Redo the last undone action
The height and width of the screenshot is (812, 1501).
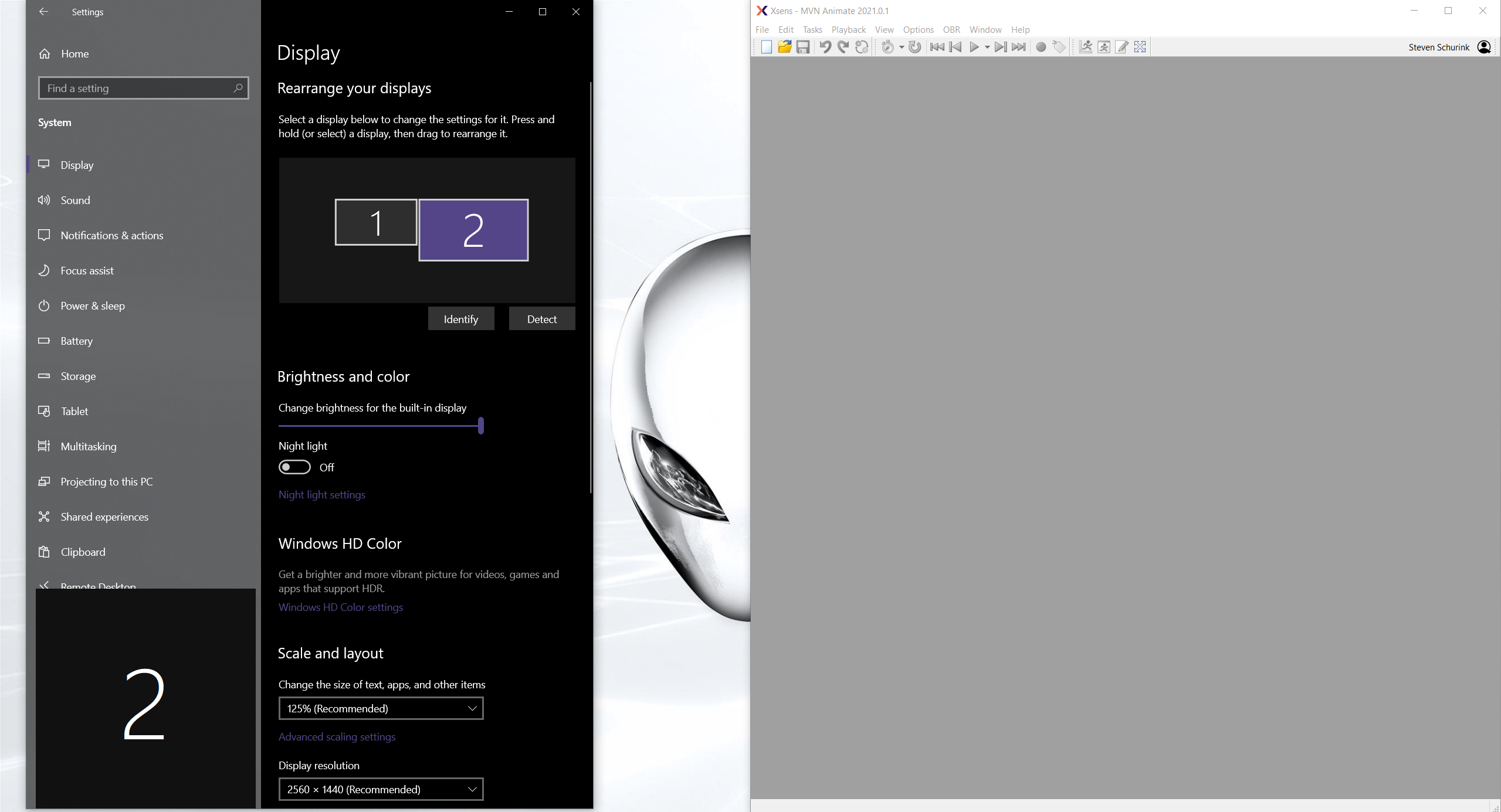pos(843,47)
